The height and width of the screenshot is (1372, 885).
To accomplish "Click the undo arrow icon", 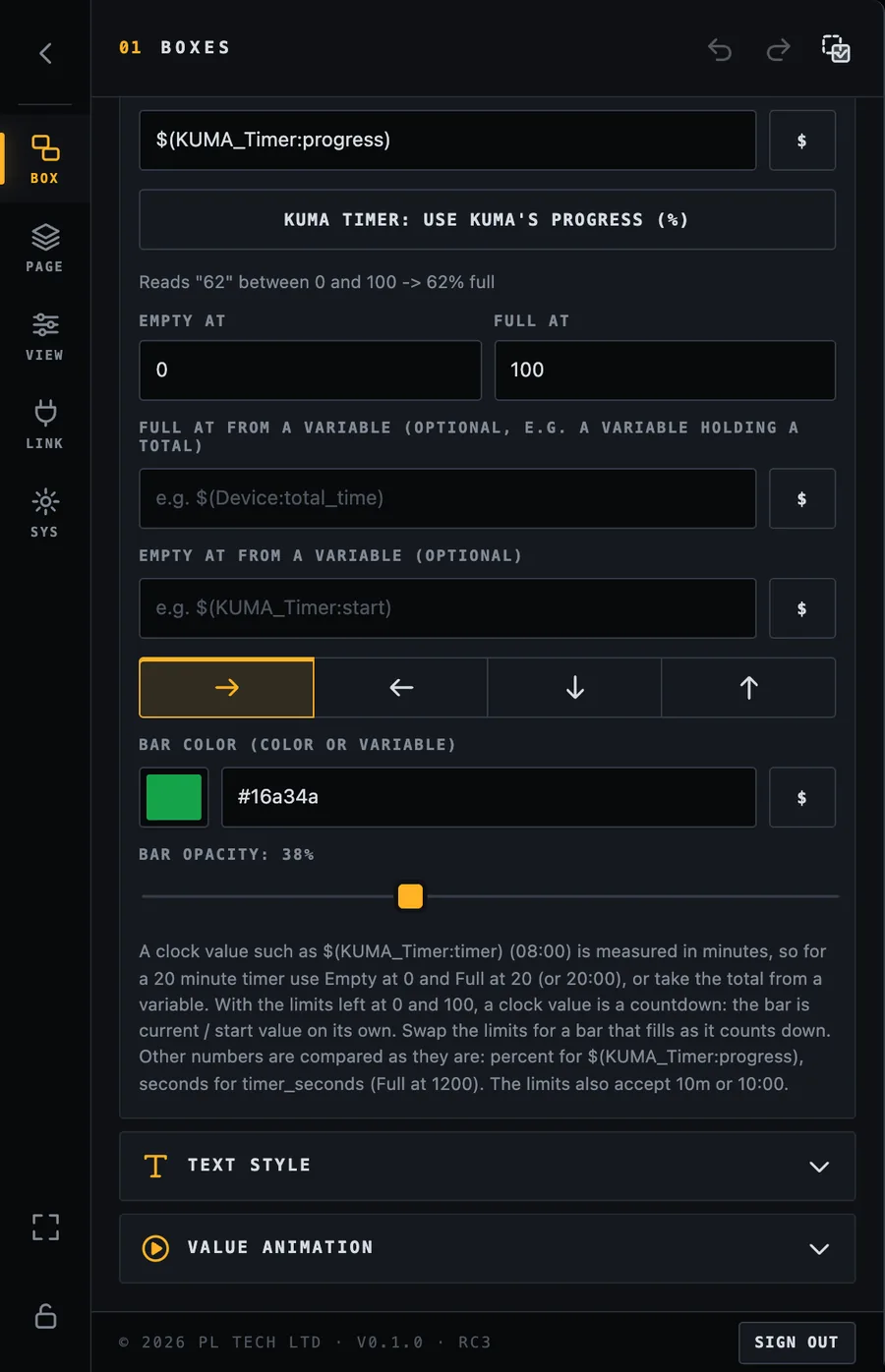I will pos(720,49).
